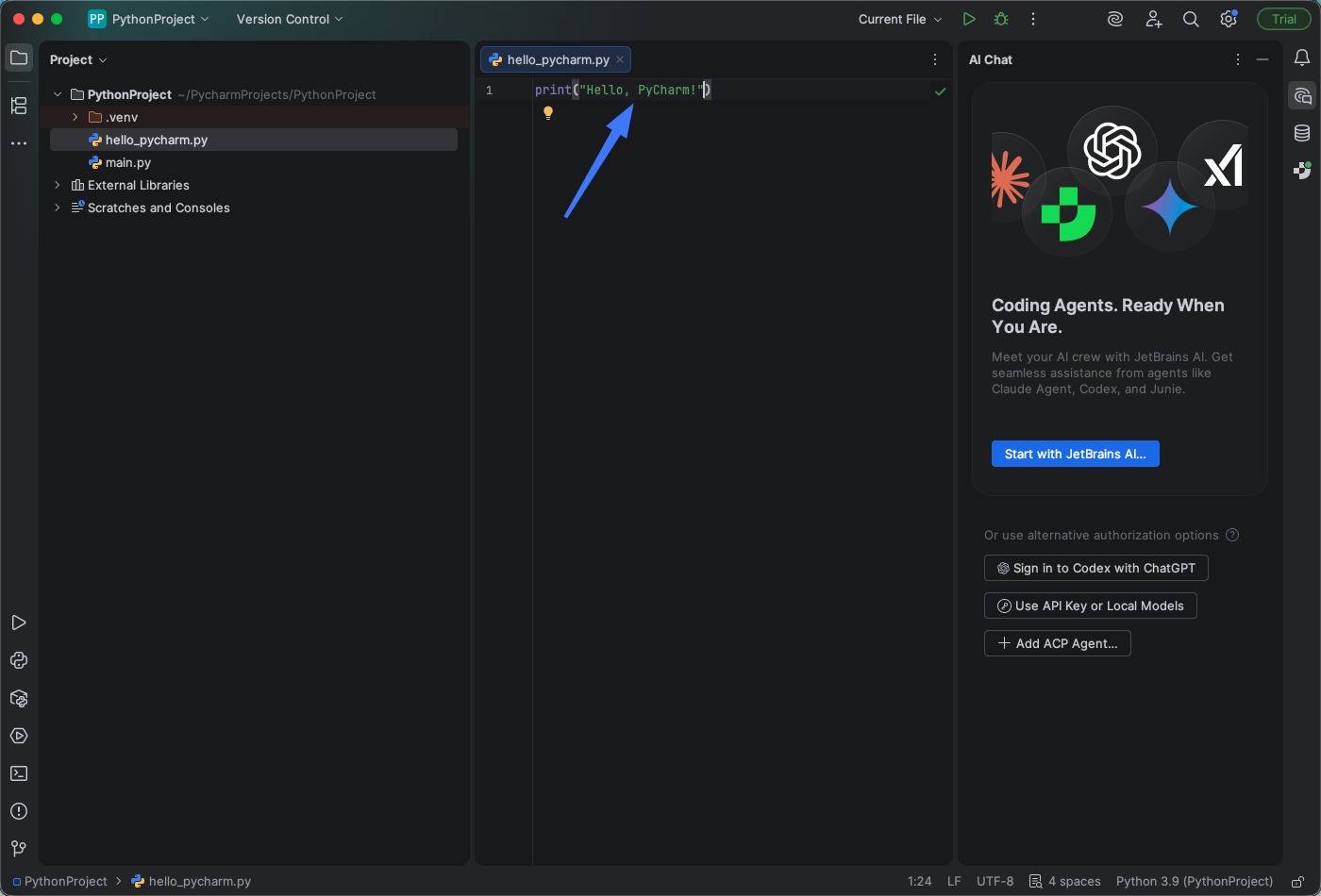Click PythonProject breadcrumb in status bar

(x=60, y=881)
